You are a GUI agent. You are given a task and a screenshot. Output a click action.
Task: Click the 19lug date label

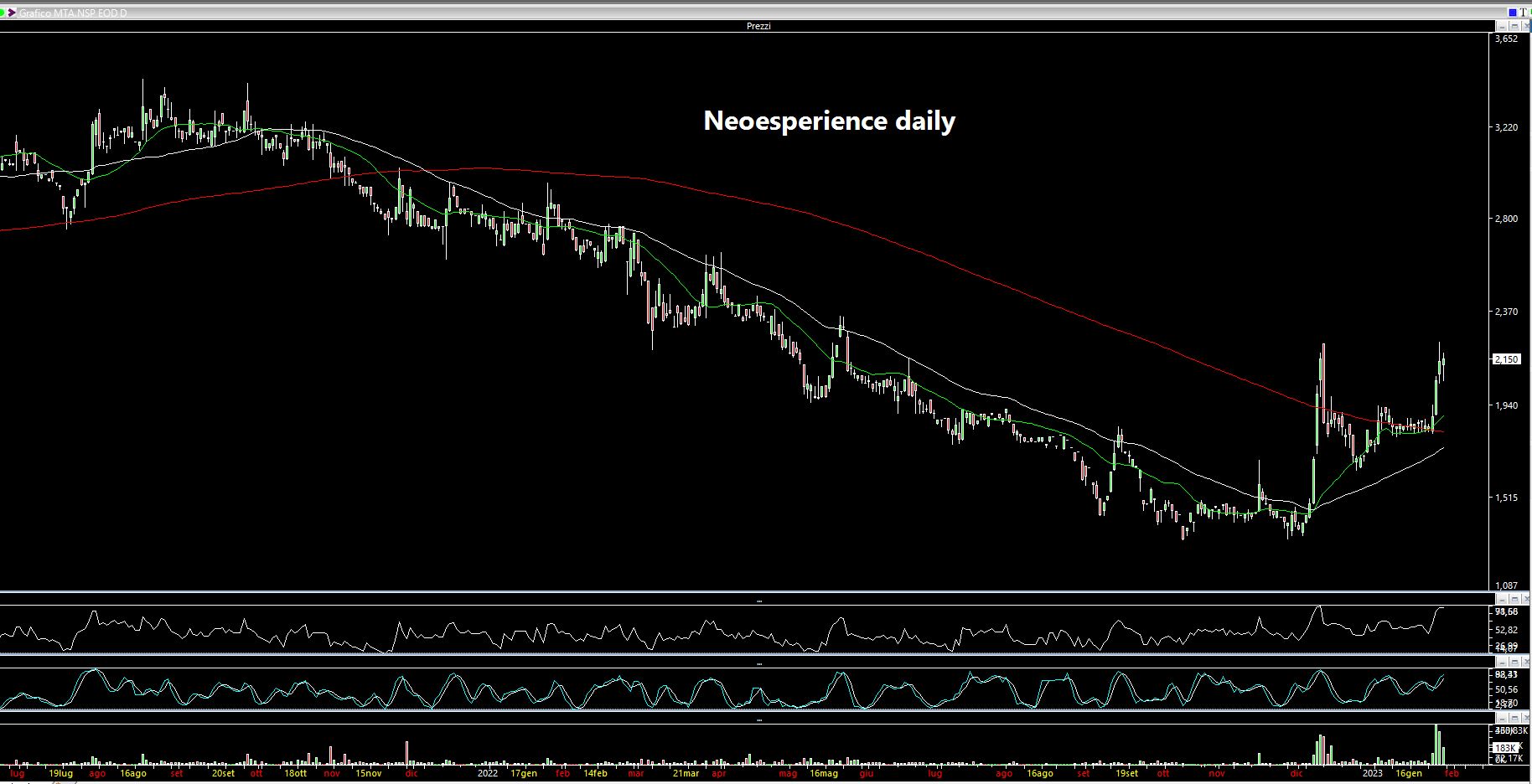click(60, 773)
